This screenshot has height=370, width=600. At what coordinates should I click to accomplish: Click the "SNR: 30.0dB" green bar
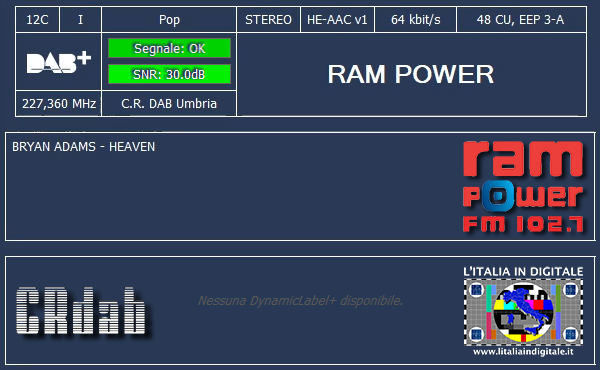(169, 74)
